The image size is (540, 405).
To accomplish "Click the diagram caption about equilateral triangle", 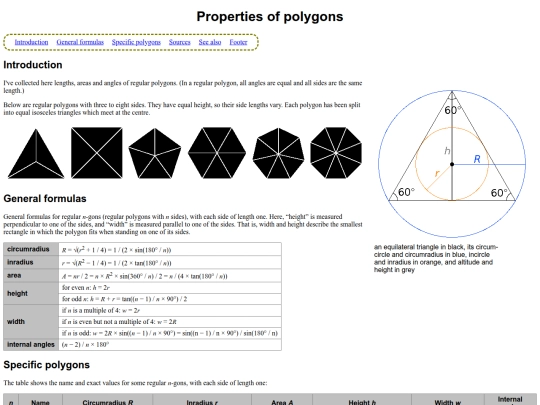I will 436,258.
